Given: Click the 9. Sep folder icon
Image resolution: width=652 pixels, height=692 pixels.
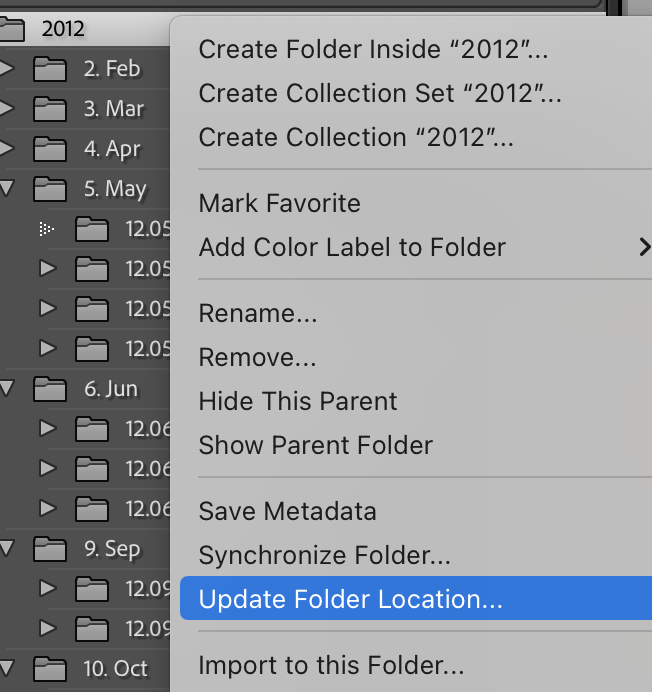Looking at the screenshot, I should [x=50, y=548].
